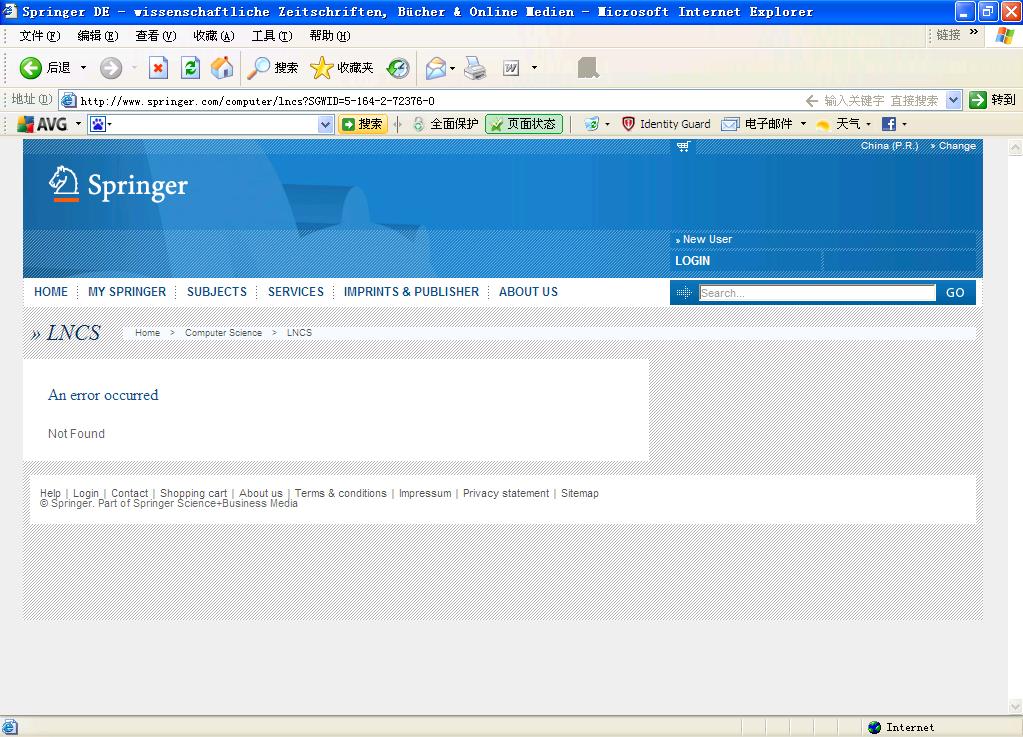The width and height of the screenshot is (1023, 737).
Task: Open AVG email dropdown arrow
Action: click(x=803, y=124)
